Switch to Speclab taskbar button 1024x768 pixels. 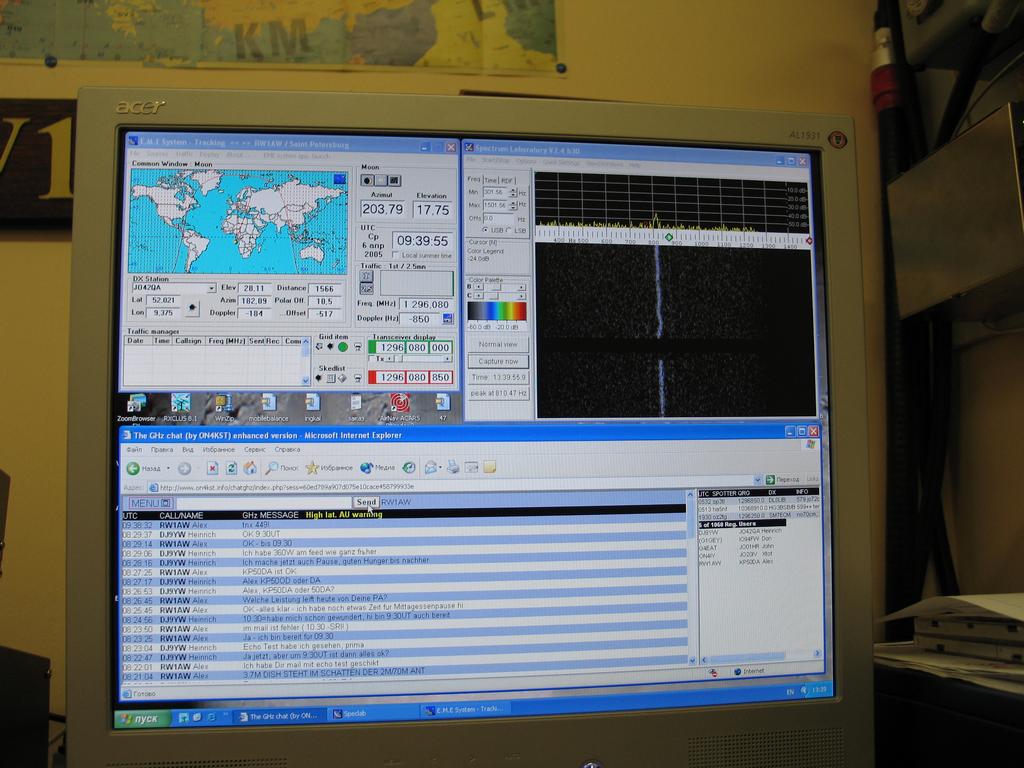click(x=372, y=714)
